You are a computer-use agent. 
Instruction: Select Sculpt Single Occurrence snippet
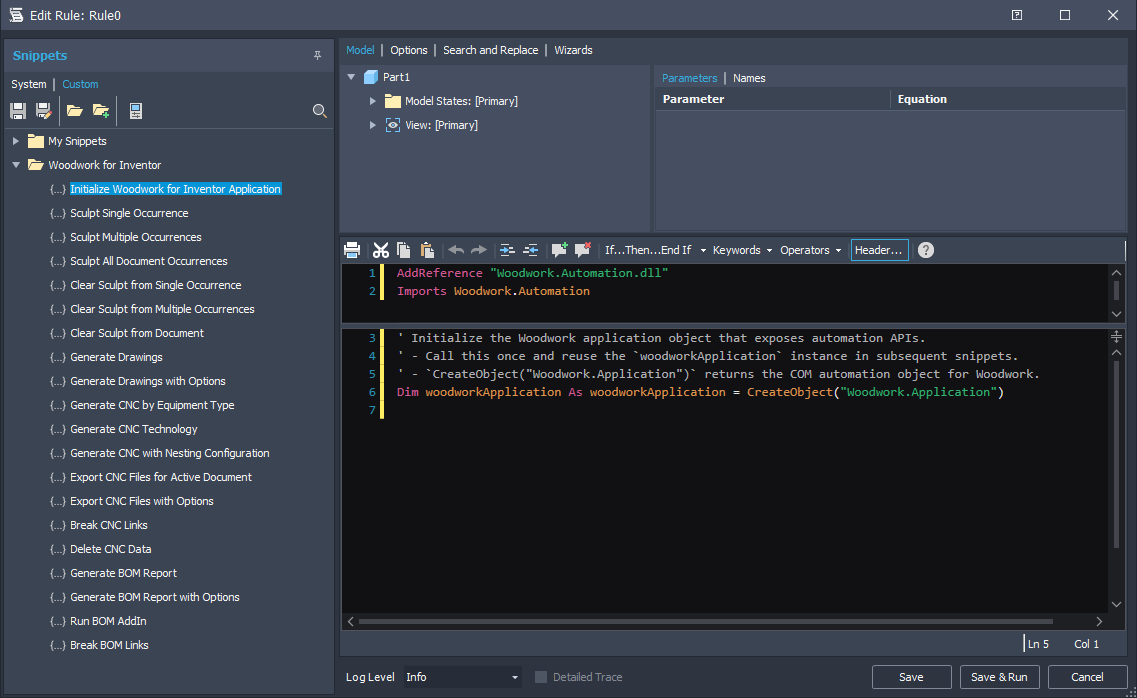(129, 213)
